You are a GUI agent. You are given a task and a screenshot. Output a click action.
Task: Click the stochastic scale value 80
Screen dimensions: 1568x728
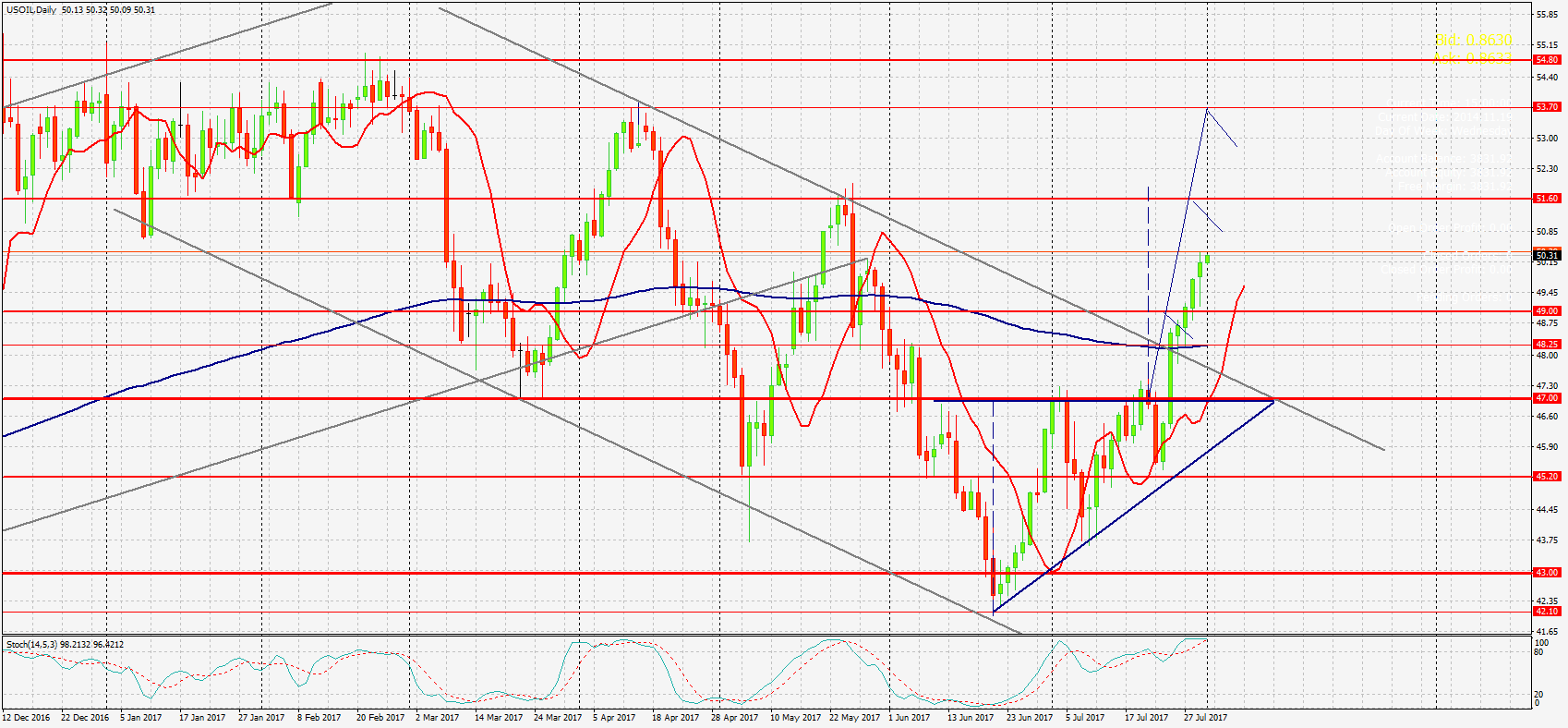click(x=1539, y=652)
